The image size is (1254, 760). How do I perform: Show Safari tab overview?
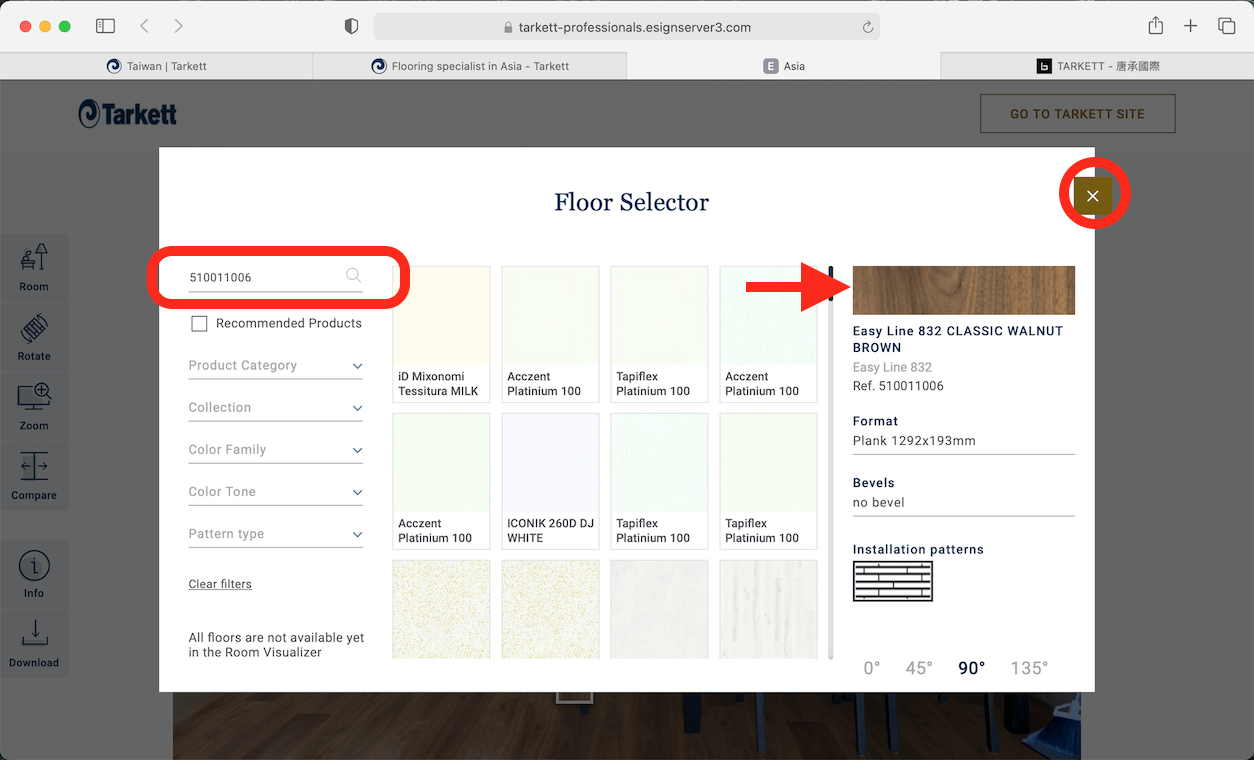[1226, 27]
